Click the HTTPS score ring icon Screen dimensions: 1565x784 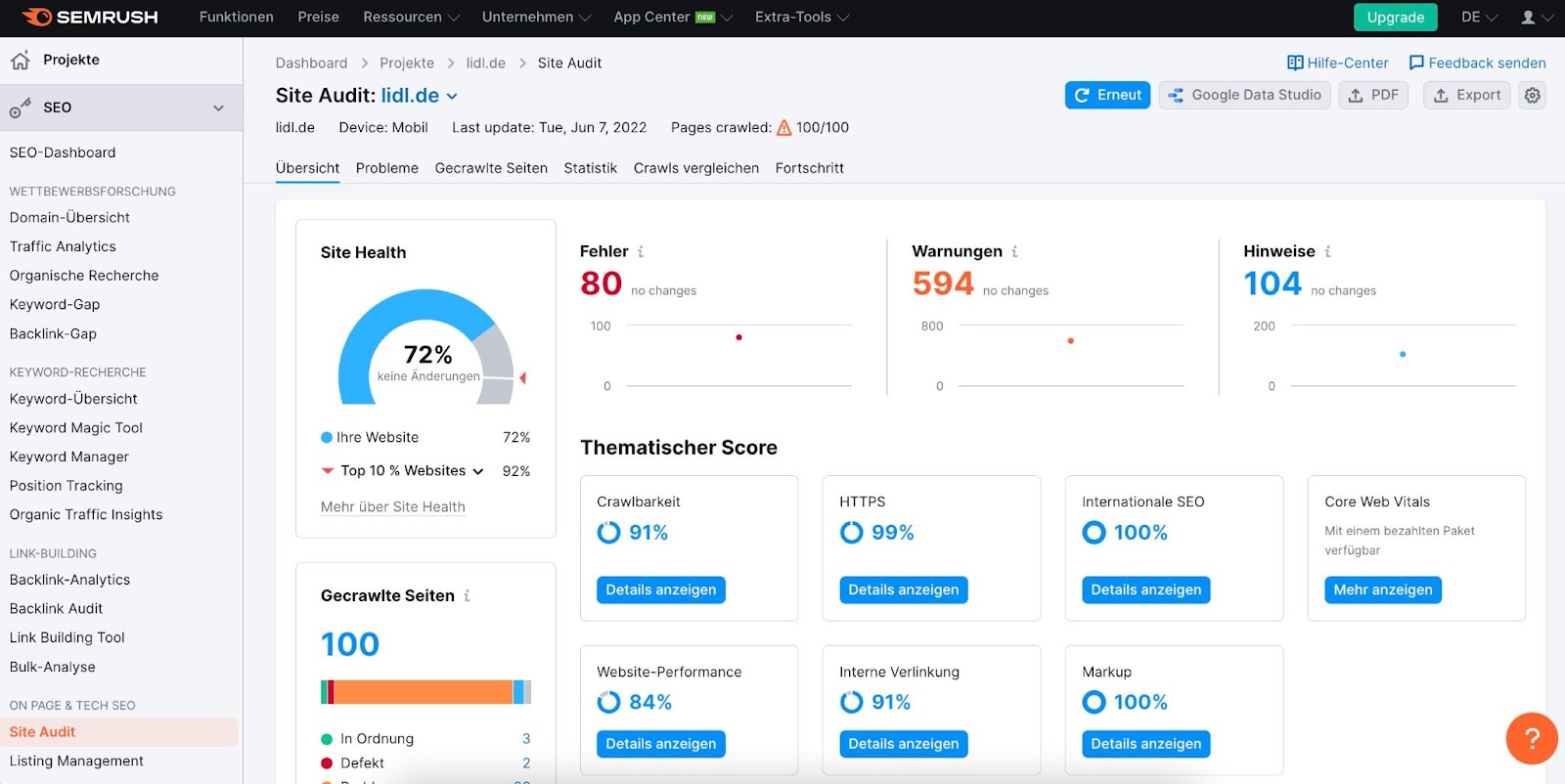click(852, 533)
